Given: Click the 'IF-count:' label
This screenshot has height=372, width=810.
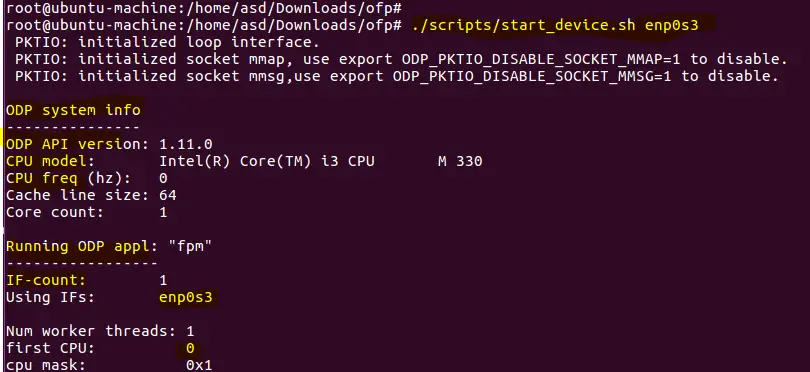Looking at the screenshot, I should point(45,281).
